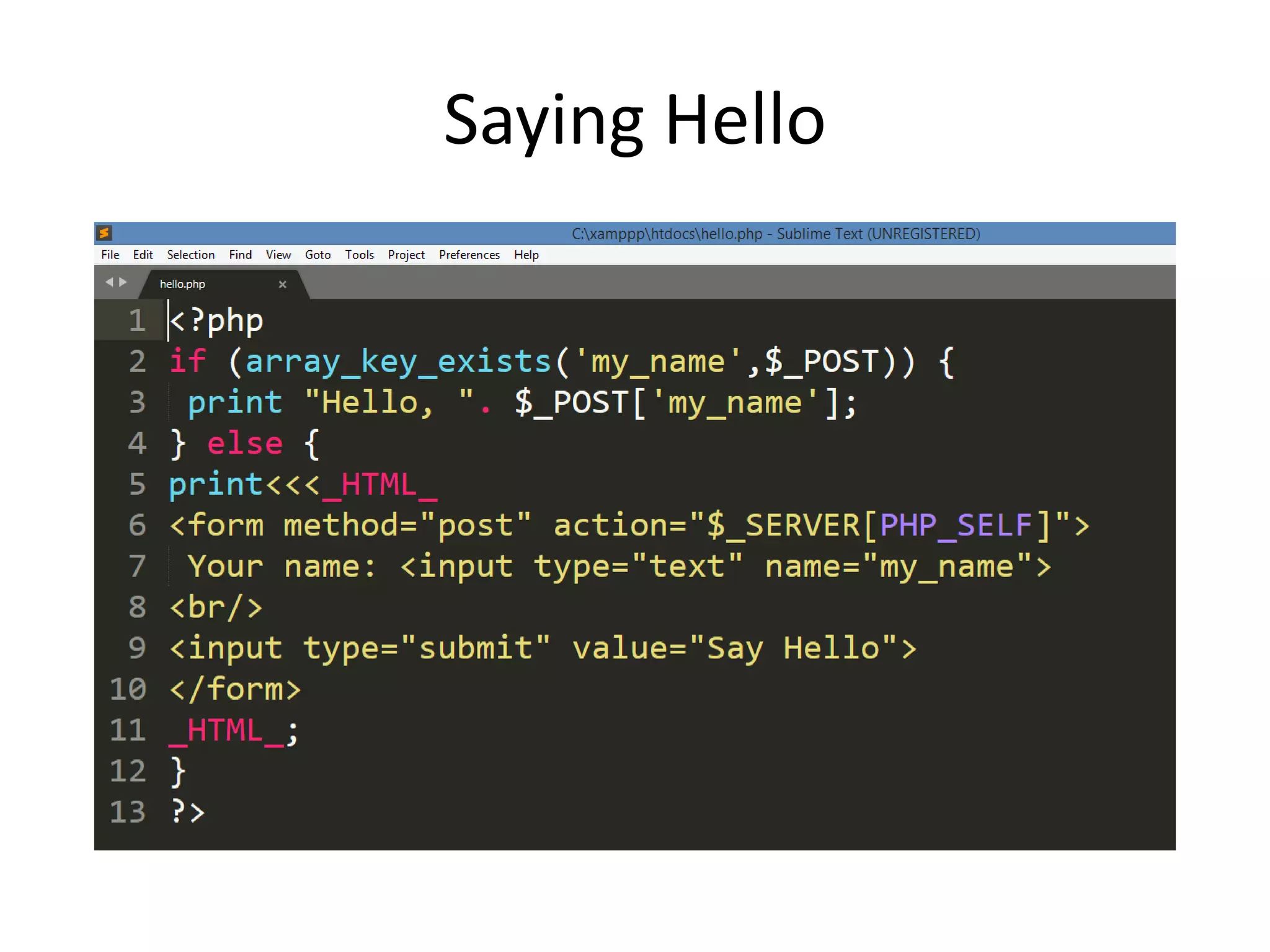Image resolution: width=1270 pixels, height=952 pixels.
Task: Open the Goto menu
Action: pyautogui.click(x=317, y=255)
